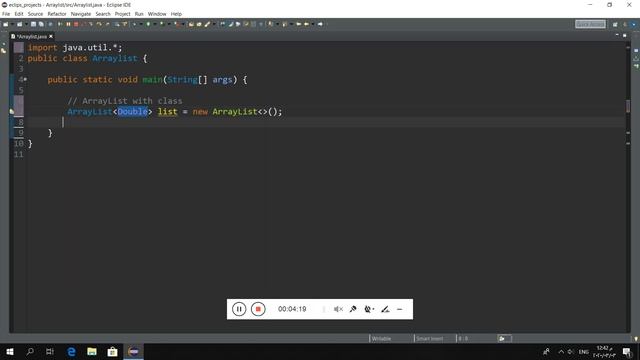Toggle the microphone in recorder bar

pyautogui.click(x=353, y=309)
